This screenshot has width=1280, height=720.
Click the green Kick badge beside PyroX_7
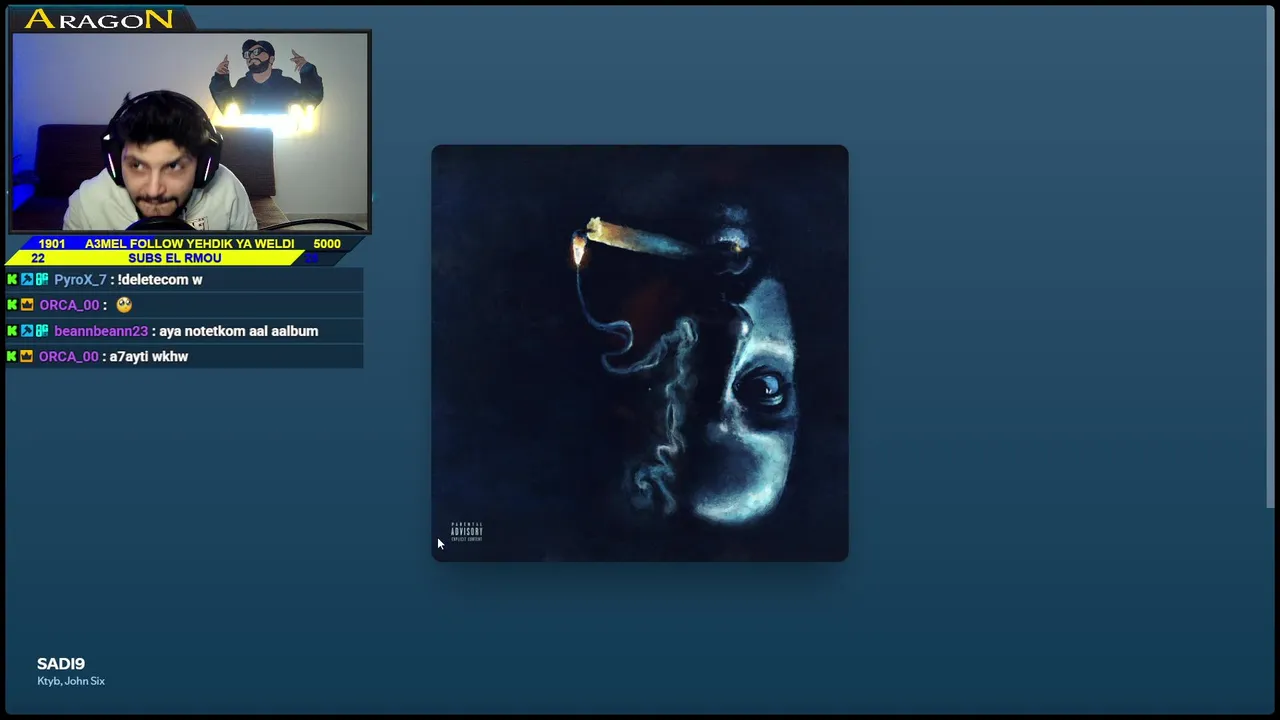point(12,280)
